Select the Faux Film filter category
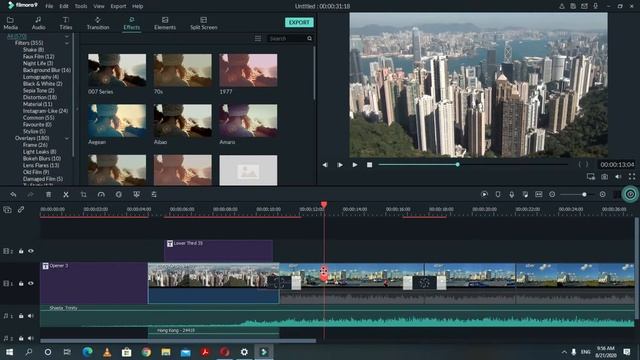This screenshot has width=640, height=360. [x=39, y=56]
